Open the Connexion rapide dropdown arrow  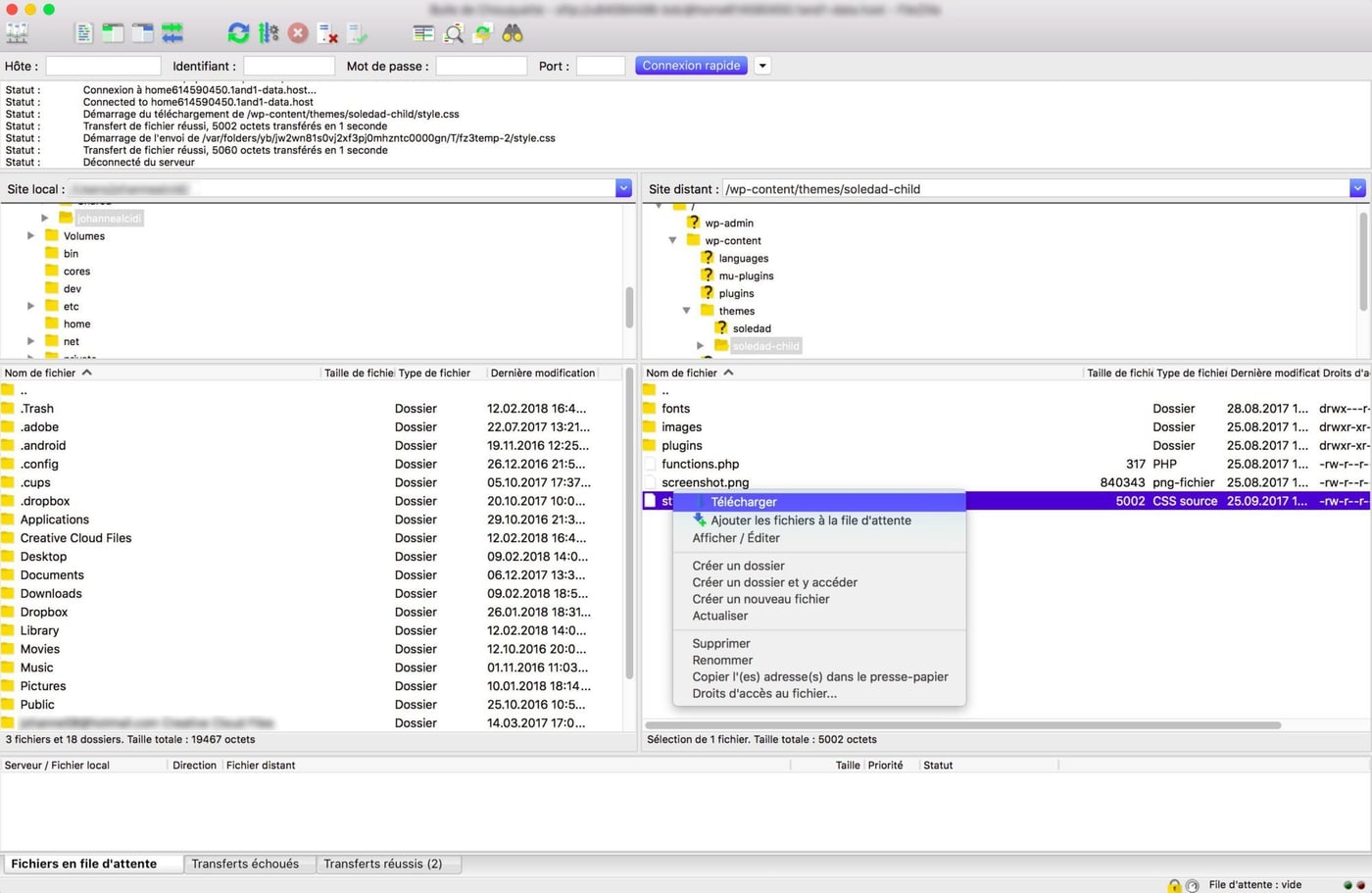(761, 65)
